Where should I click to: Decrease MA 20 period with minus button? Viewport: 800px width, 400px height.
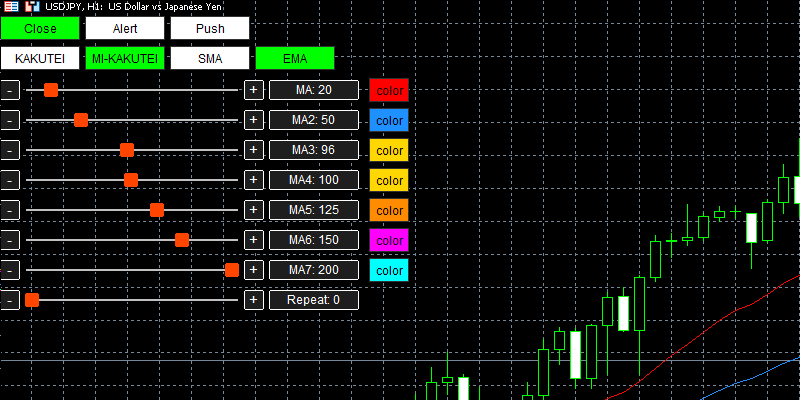point(10,90)
